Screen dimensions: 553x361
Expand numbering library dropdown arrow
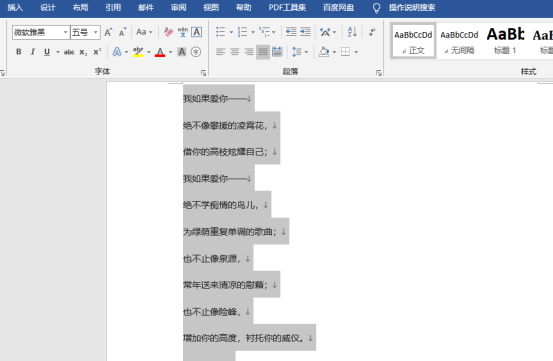[253, 32]
